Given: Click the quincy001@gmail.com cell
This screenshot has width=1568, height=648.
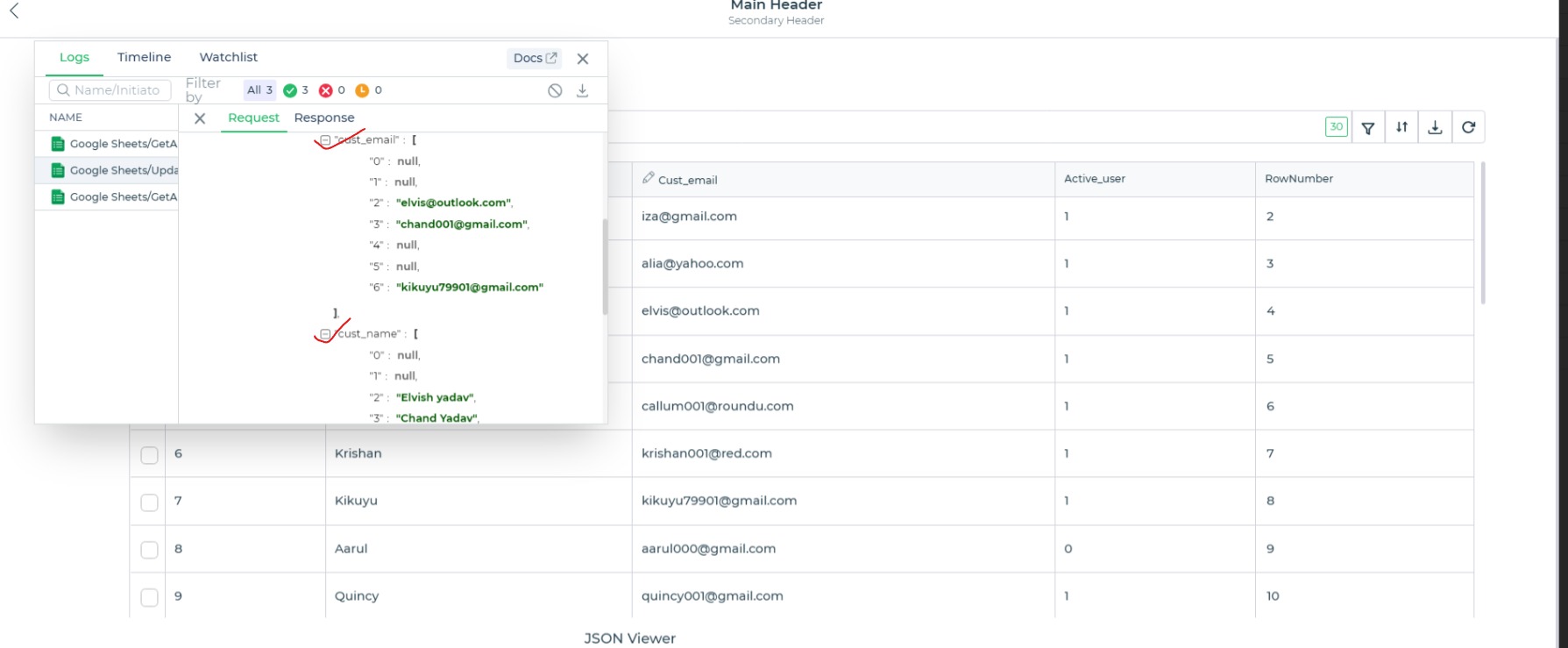Looking at the screenshot, I should coord(843,595).
